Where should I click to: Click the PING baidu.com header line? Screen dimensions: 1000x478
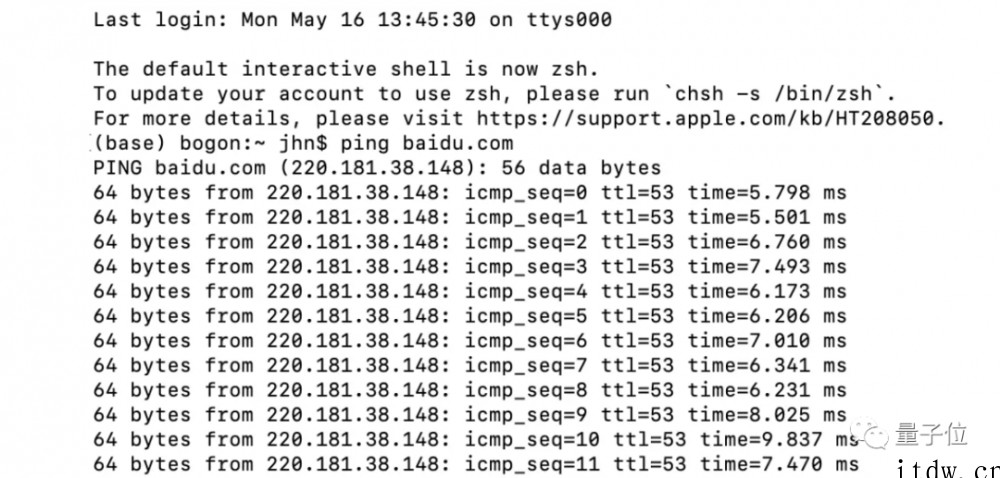click(378, 168)
